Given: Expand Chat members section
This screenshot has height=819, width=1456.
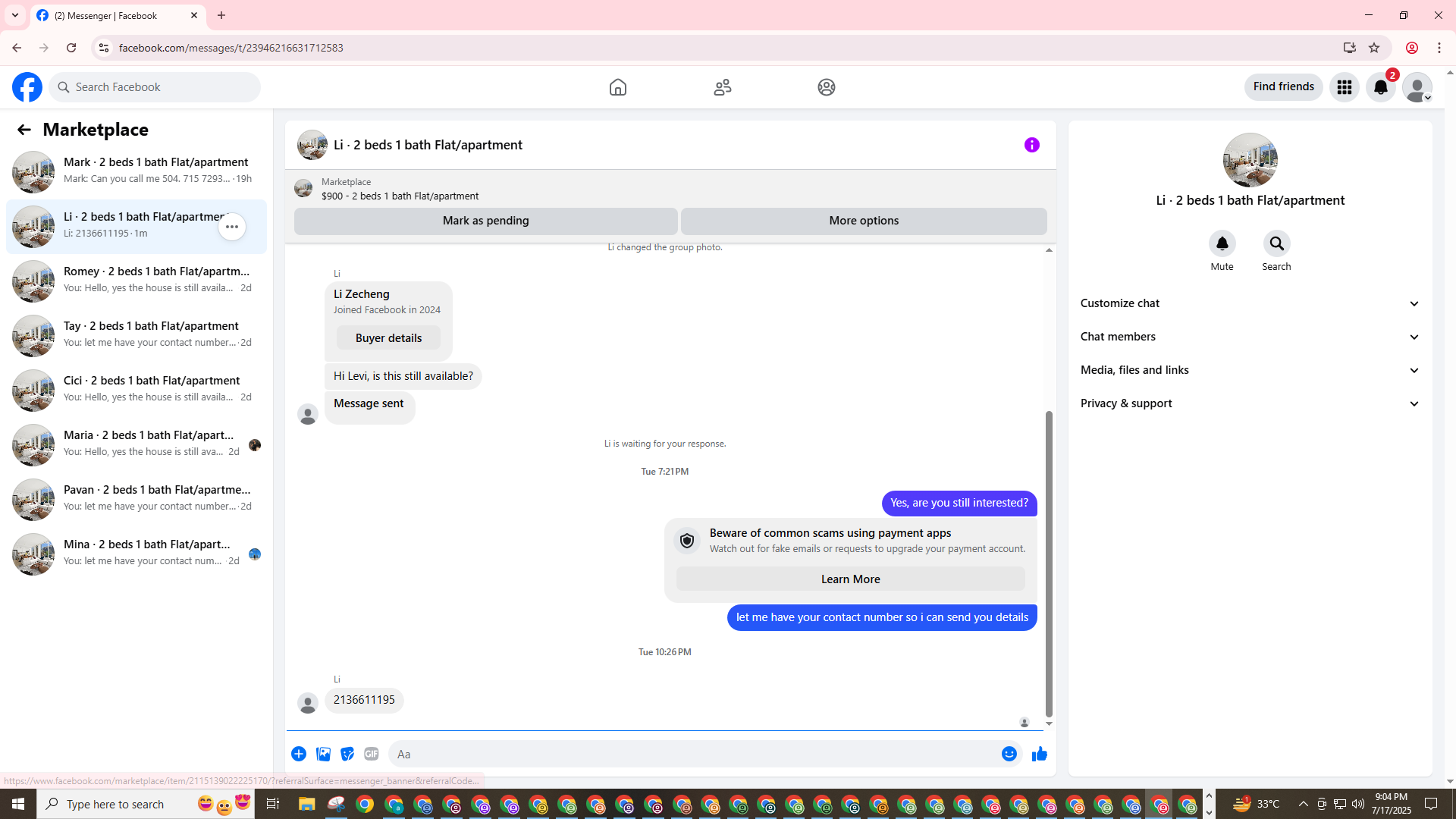Looking at the screenshot, I should 1250,337.
